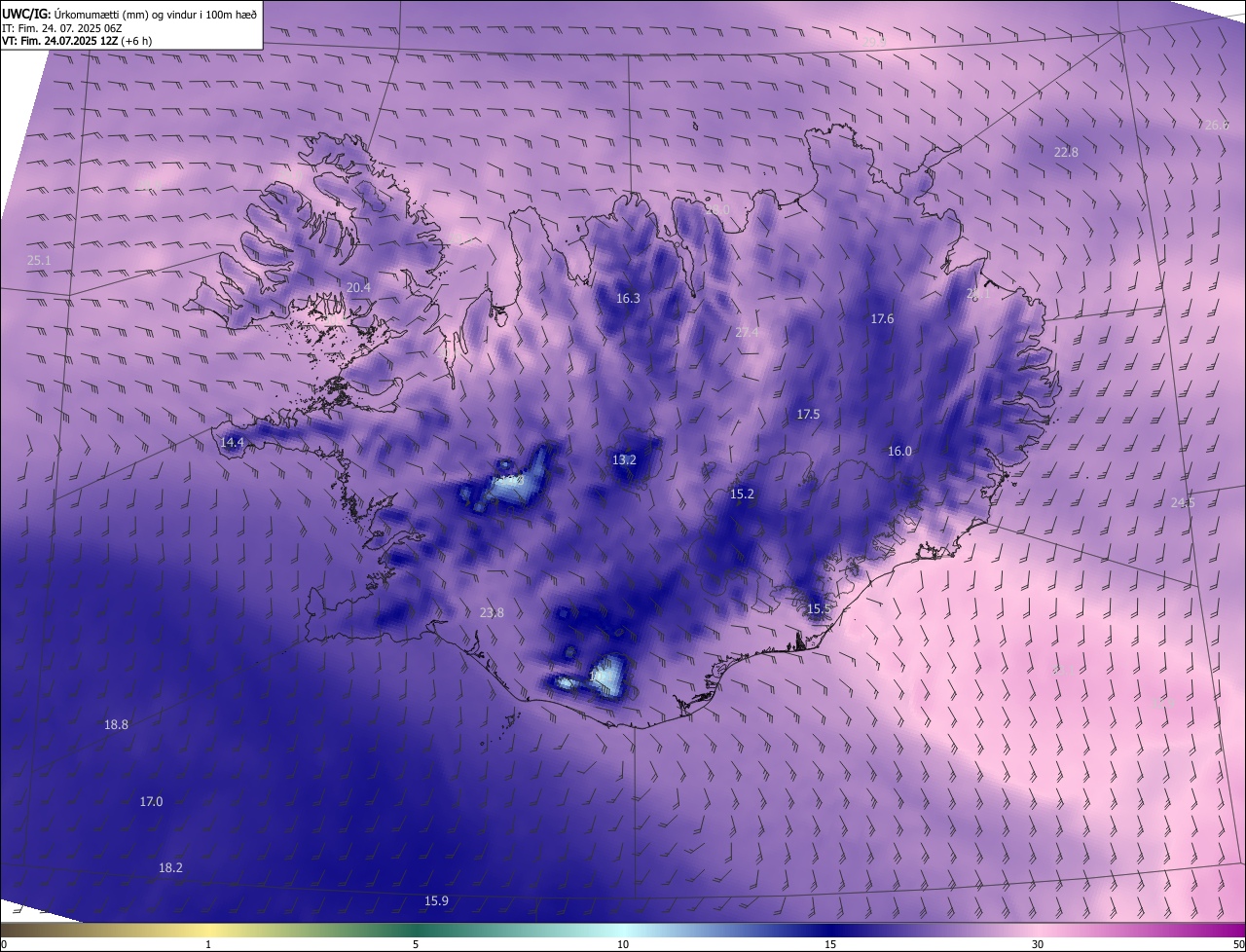Click the colorbar tick label "50"
The height and width of the screenshot is (952, 1246).
1238,944
